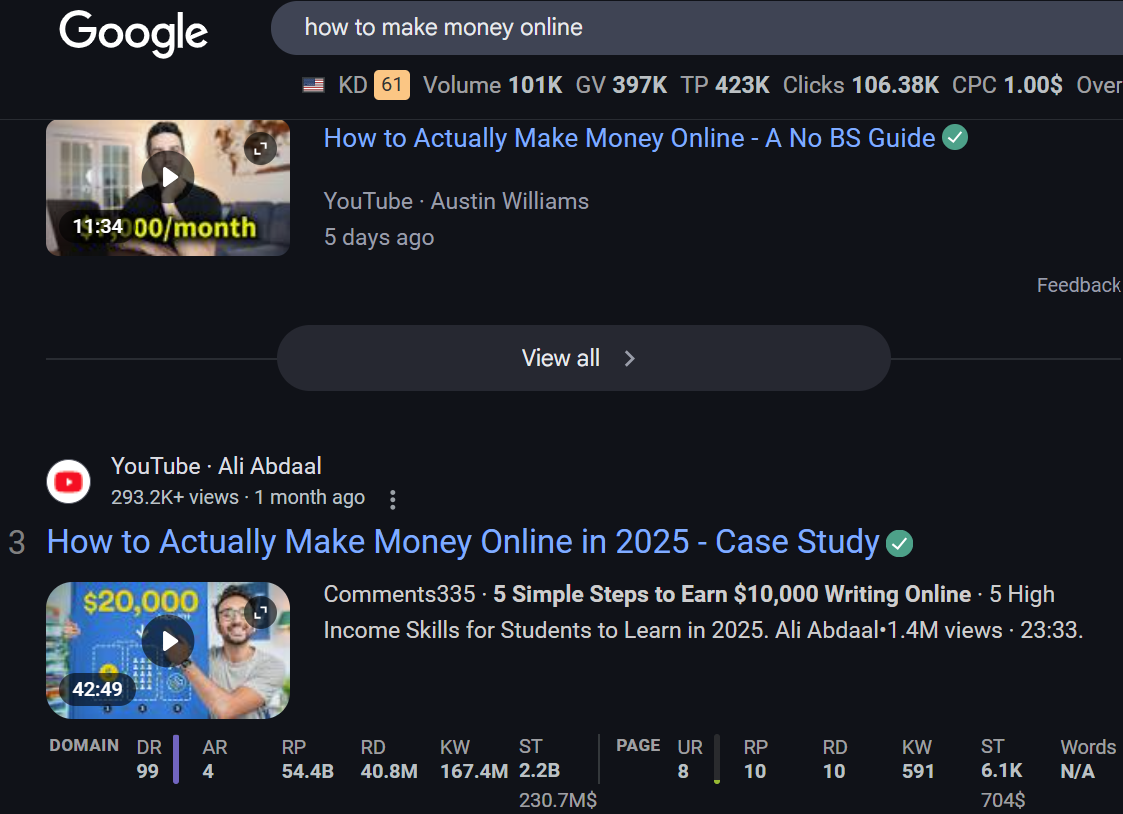Click '293.2K+ views · 1 month ago' text
This screenshot has width=1123, height=814.
pyautogui.click(x=238, y=497)
